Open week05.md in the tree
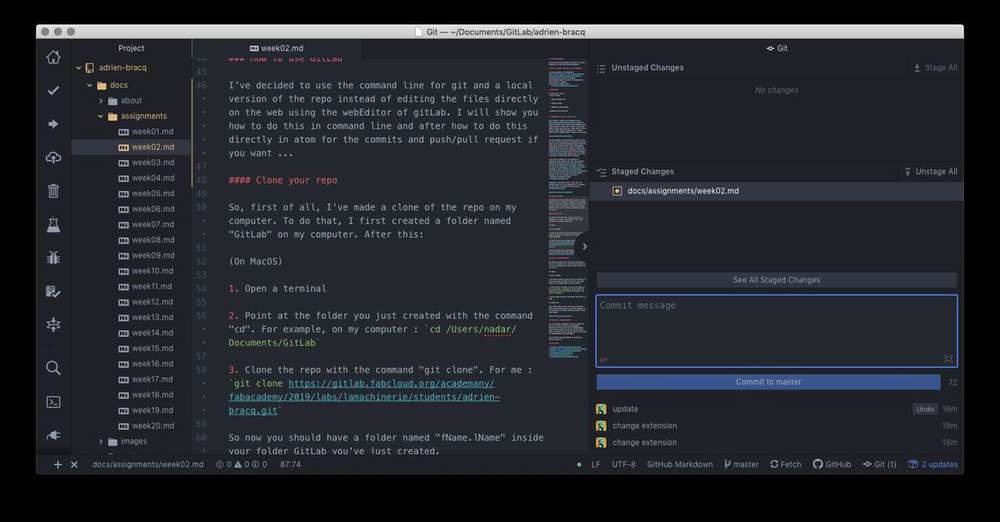 (x=145, y=193)
